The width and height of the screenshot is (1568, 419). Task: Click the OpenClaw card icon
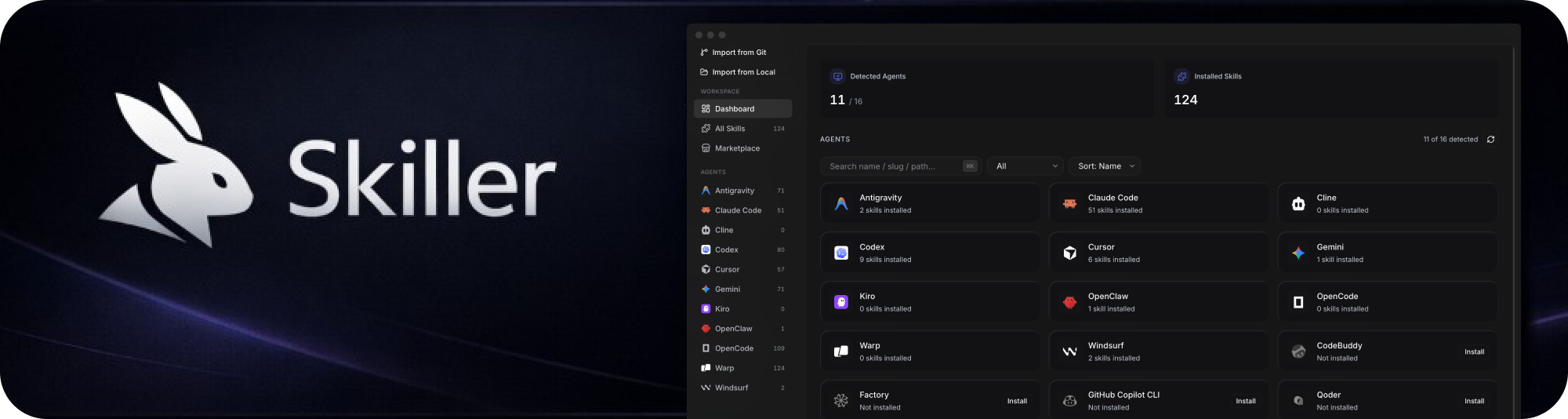1069,302
